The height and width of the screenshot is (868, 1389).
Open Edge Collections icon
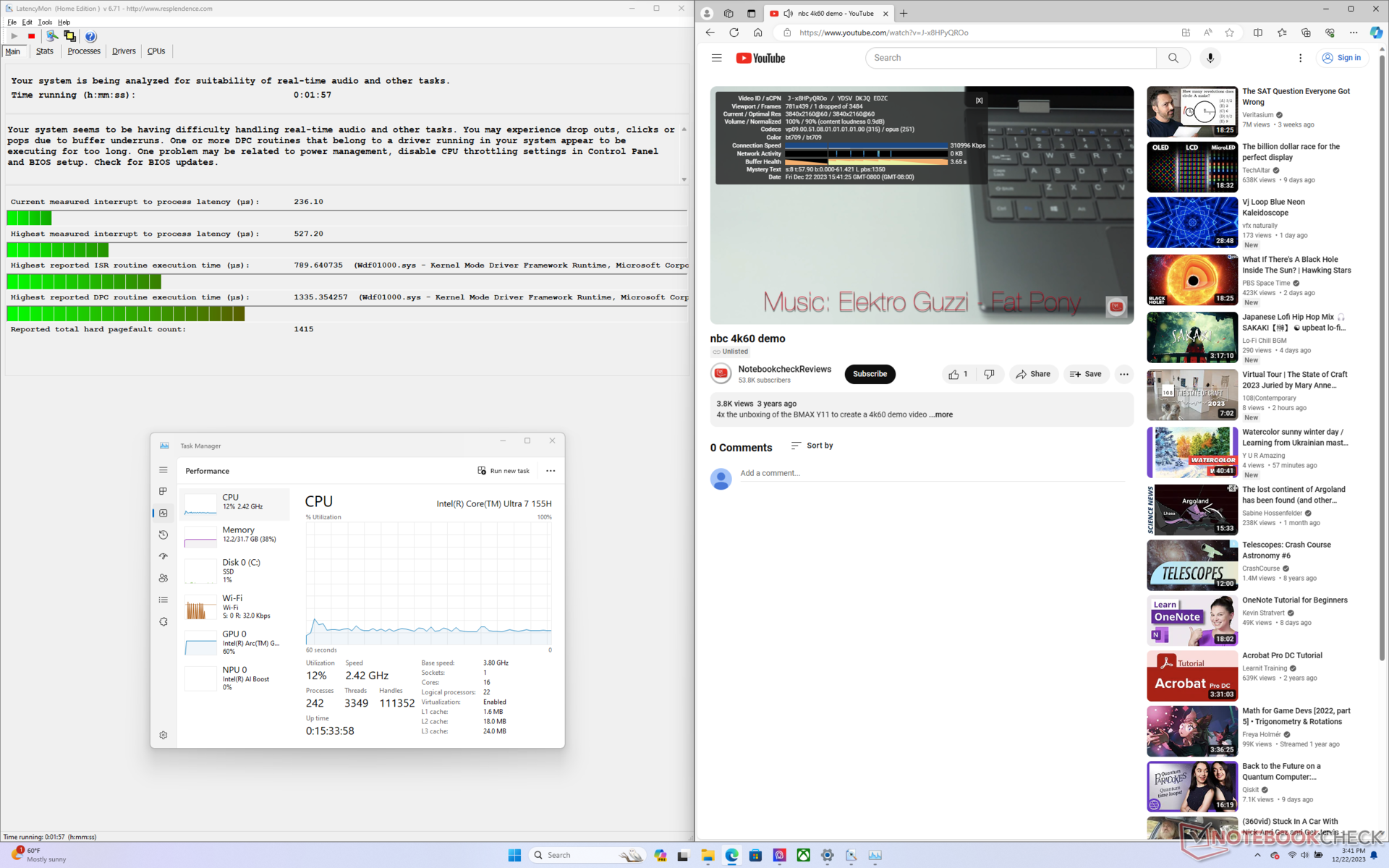point(1306,33)
